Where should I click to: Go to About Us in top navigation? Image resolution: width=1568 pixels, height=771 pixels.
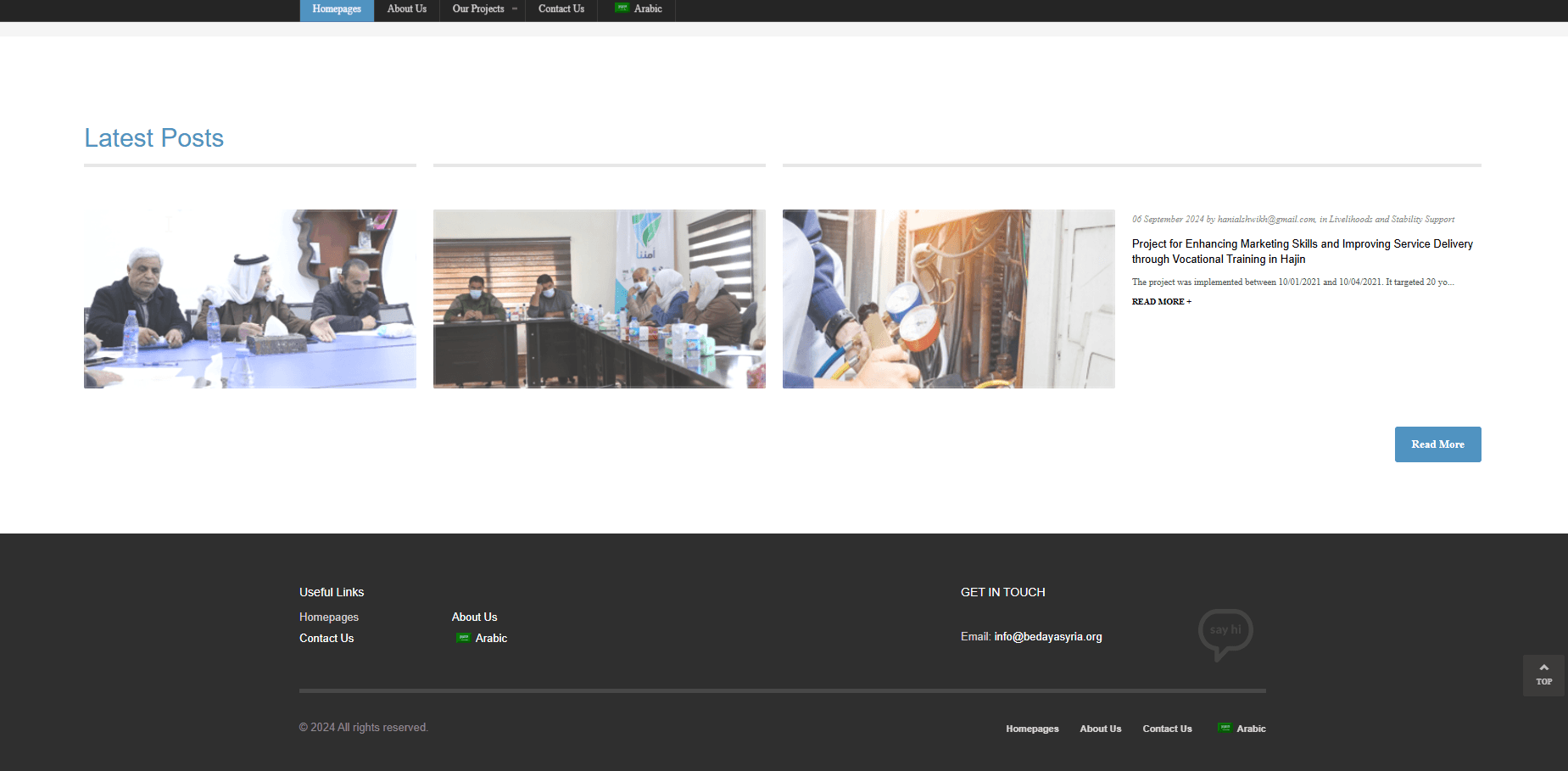pos(407,9)
